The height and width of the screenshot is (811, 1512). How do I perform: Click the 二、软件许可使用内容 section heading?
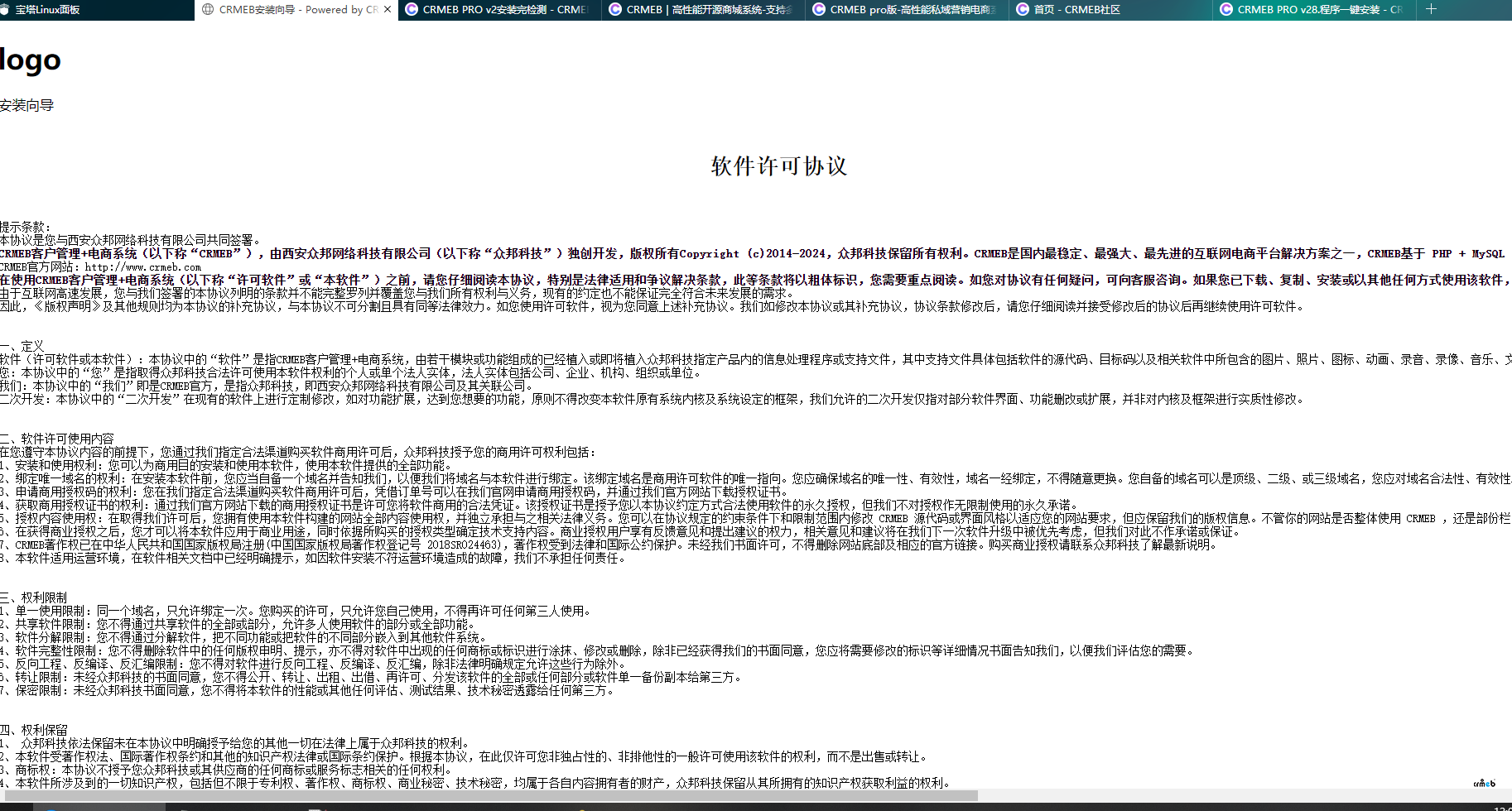(x=57, y=439)
